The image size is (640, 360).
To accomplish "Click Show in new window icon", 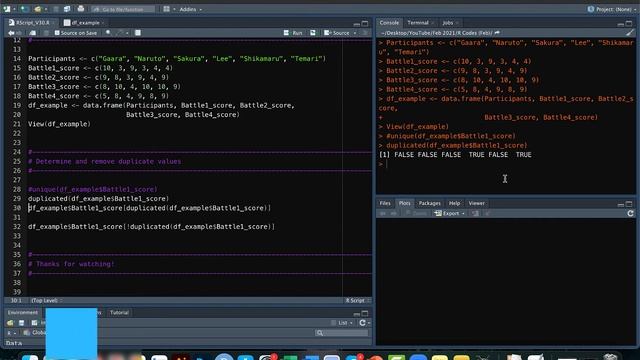I will click(x=33, y=33).
